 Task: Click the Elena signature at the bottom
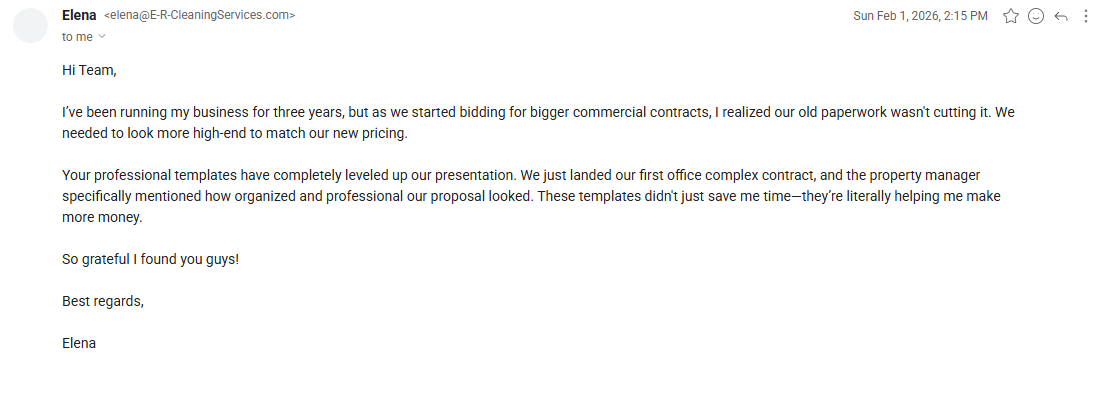[79, 343]
